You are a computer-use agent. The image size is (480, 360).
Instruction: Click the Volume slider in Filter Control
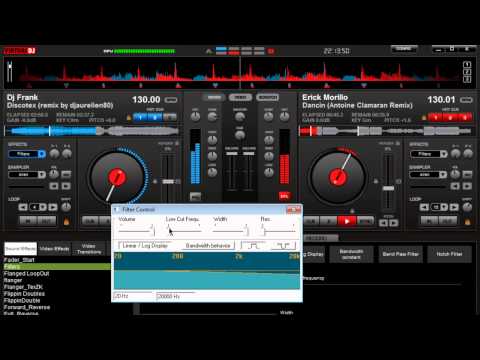pos(137,230)
